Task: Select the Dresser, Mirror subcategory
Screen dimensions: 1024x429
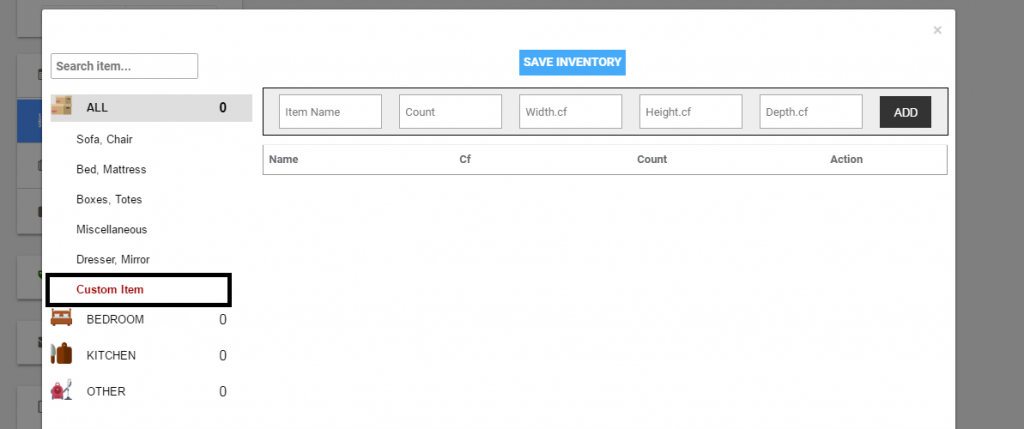Action: (x=113, y=259)
